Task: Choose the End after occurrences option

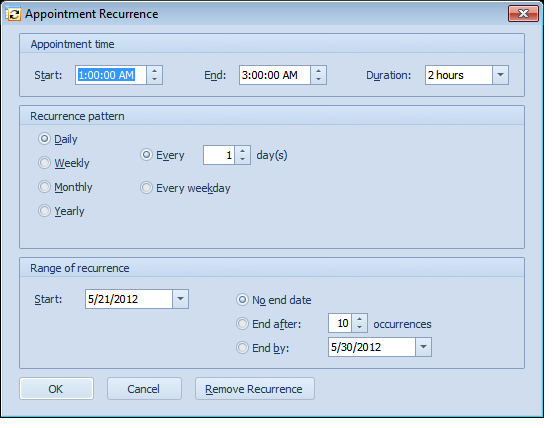Action: pyautogui.click(x=269, y=324)
